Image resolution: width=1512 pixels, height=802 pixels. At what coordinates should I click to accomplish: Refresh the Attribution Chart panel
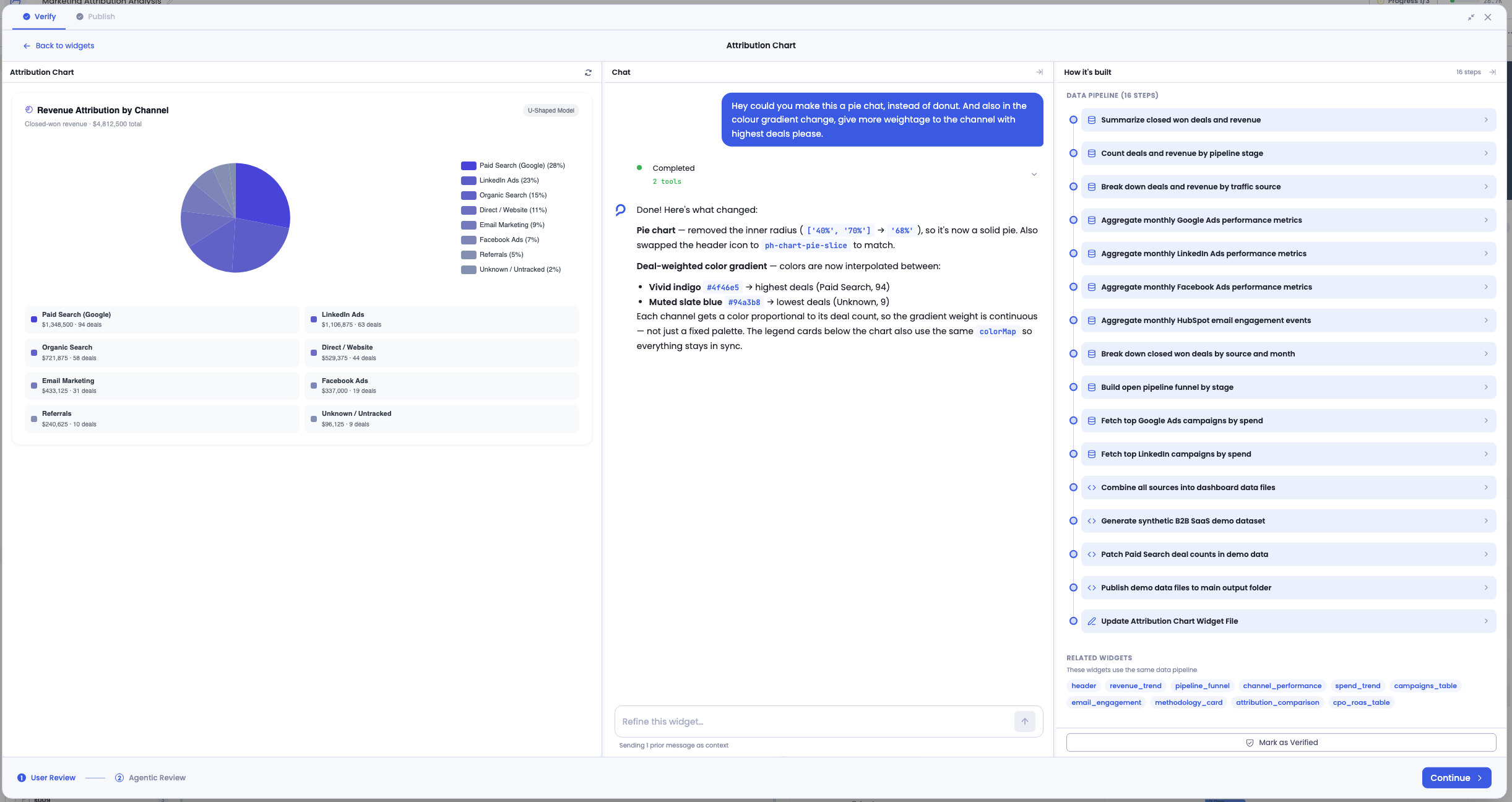[x=588, y=72]
